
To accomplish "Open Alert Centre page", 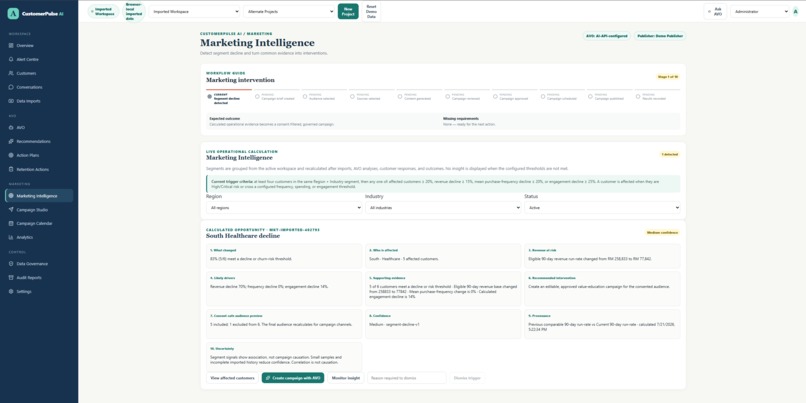I will (x=39, y=59).
